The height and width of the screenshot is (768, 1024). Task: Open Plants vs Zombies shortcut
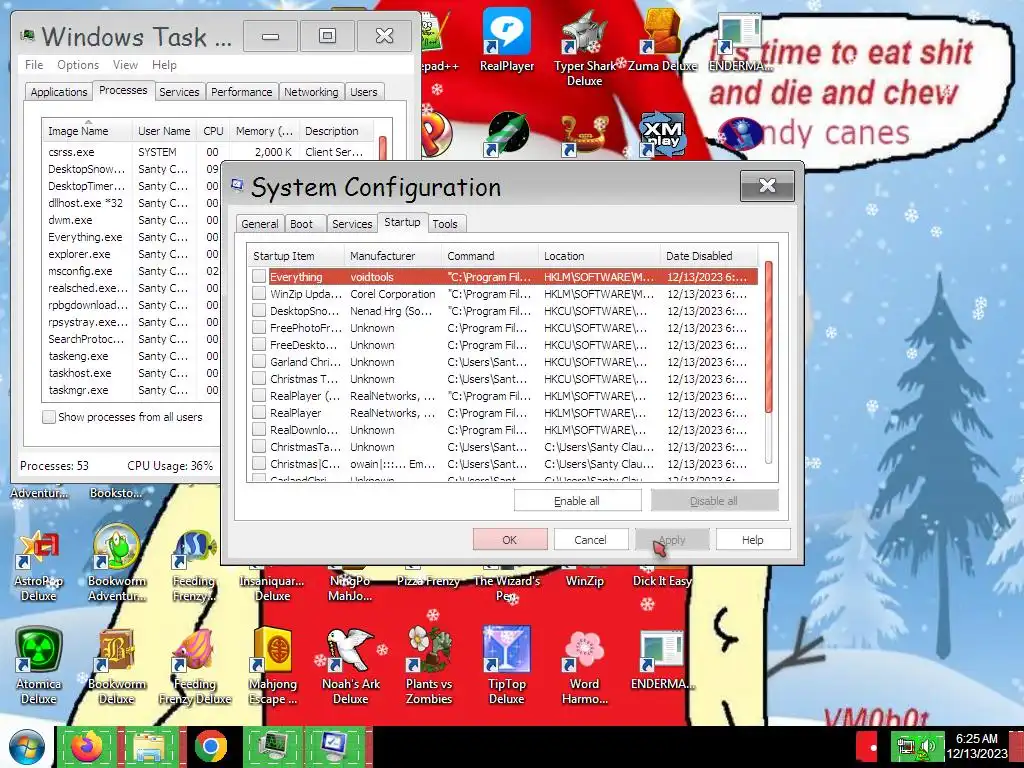coord(428,666)
